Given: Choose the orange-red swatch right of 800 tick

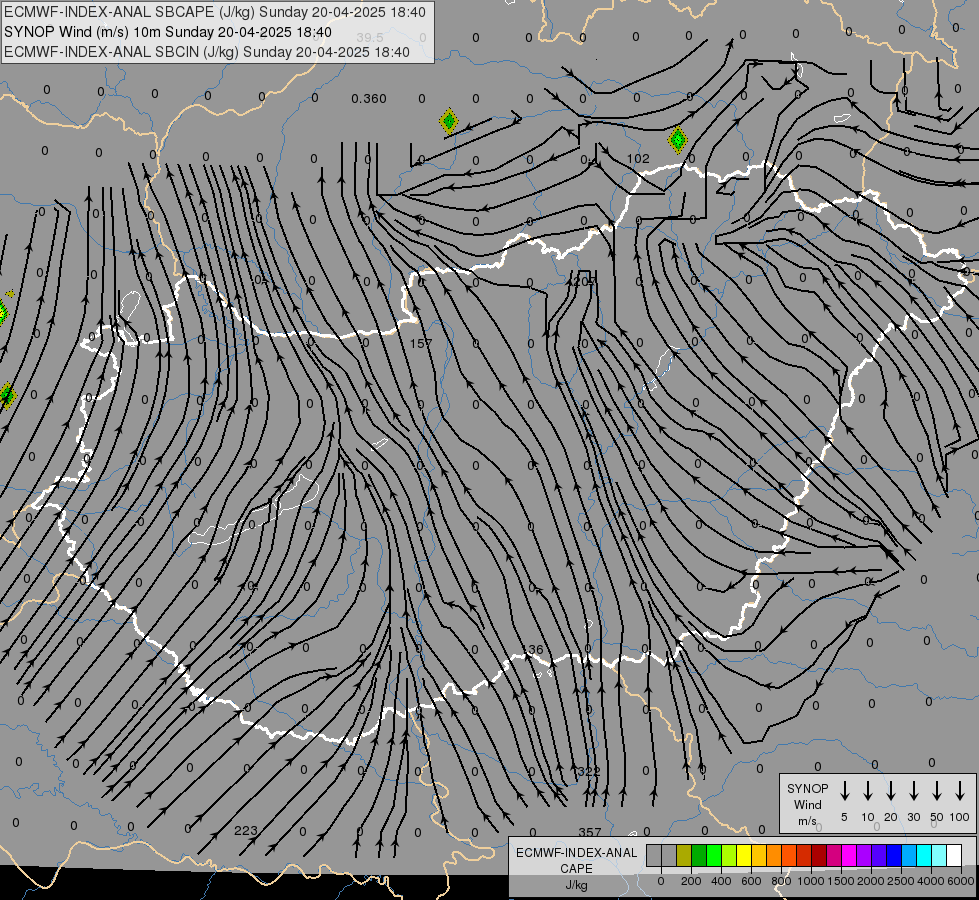Looking at the screenshot, I should tap(789, 855).
